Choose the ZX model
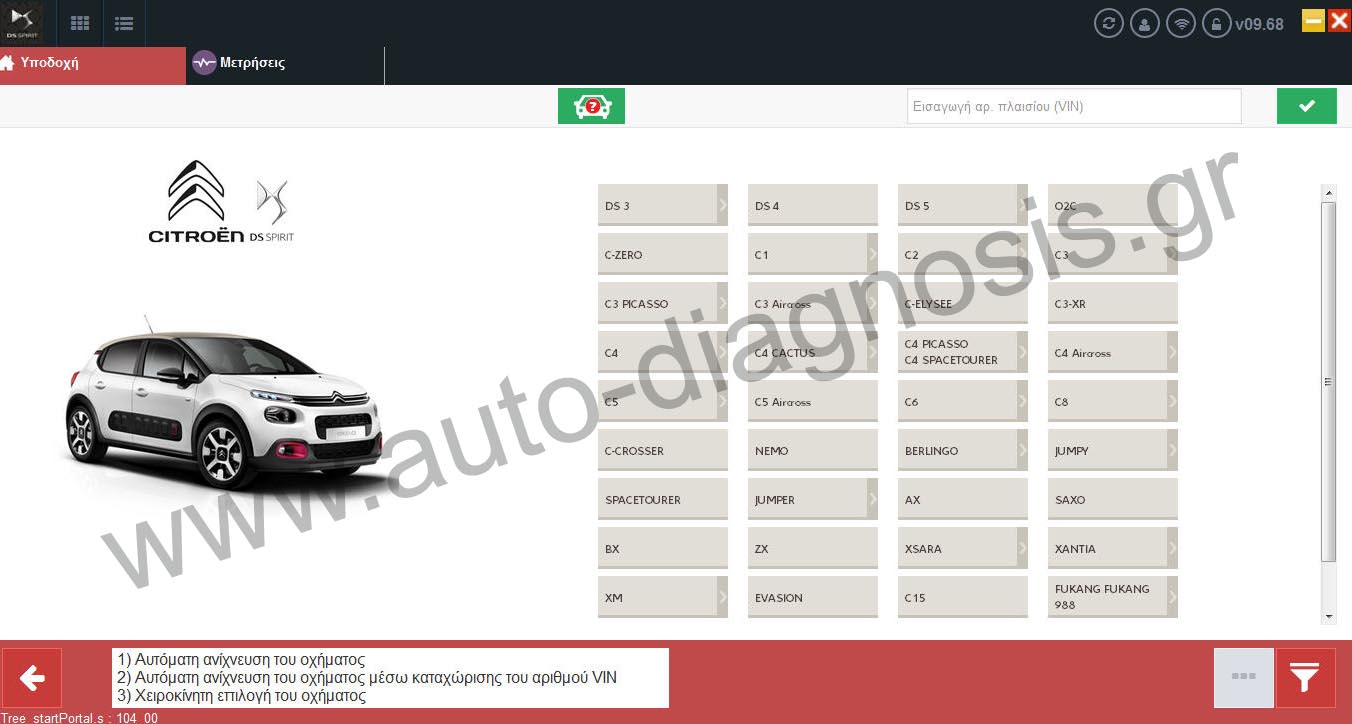Viewport: 1352px width, 724px height. (x=813, y=548)
